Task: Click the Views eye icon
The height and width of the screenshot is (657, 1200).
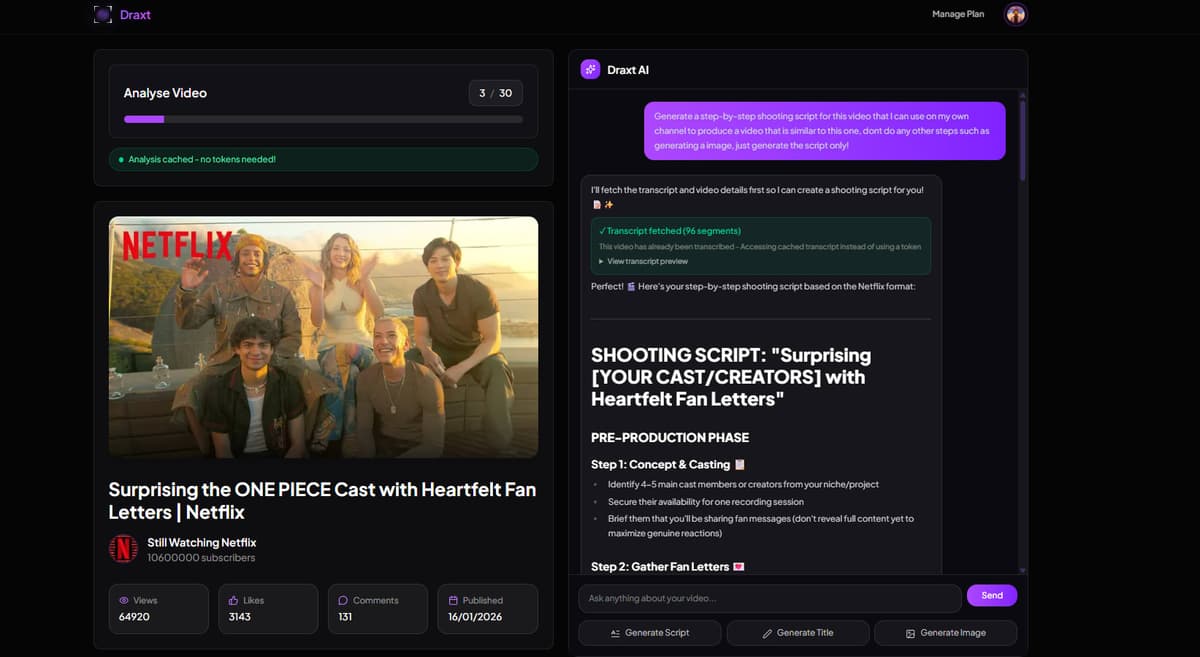Action: (x=125, y=600)
